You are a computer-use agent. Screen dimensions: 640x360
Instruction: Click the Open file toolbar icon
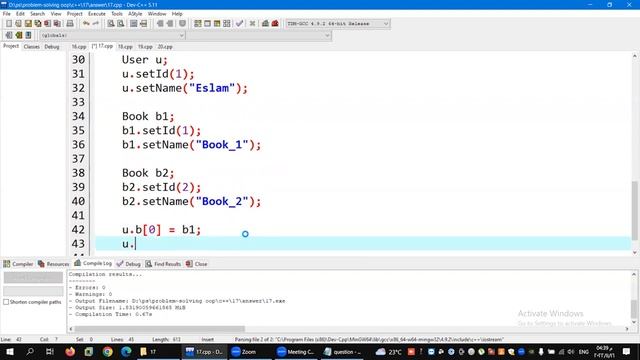coord(18,24)
